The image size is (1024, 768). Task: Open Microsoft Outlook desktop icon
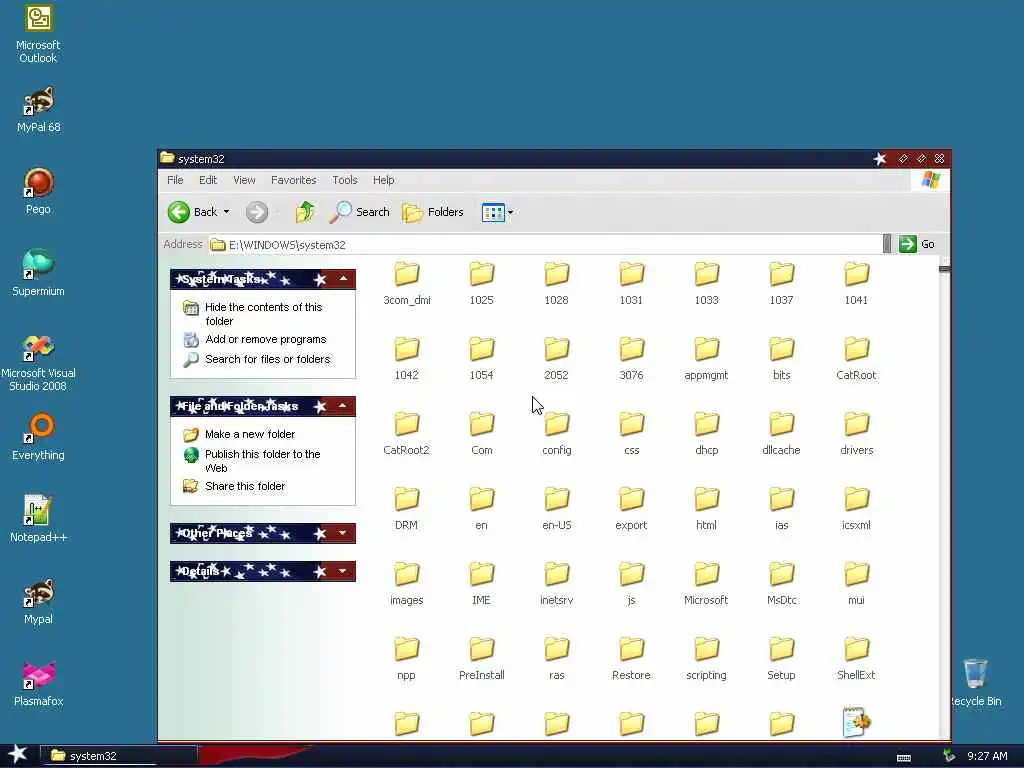pos(38,34)
